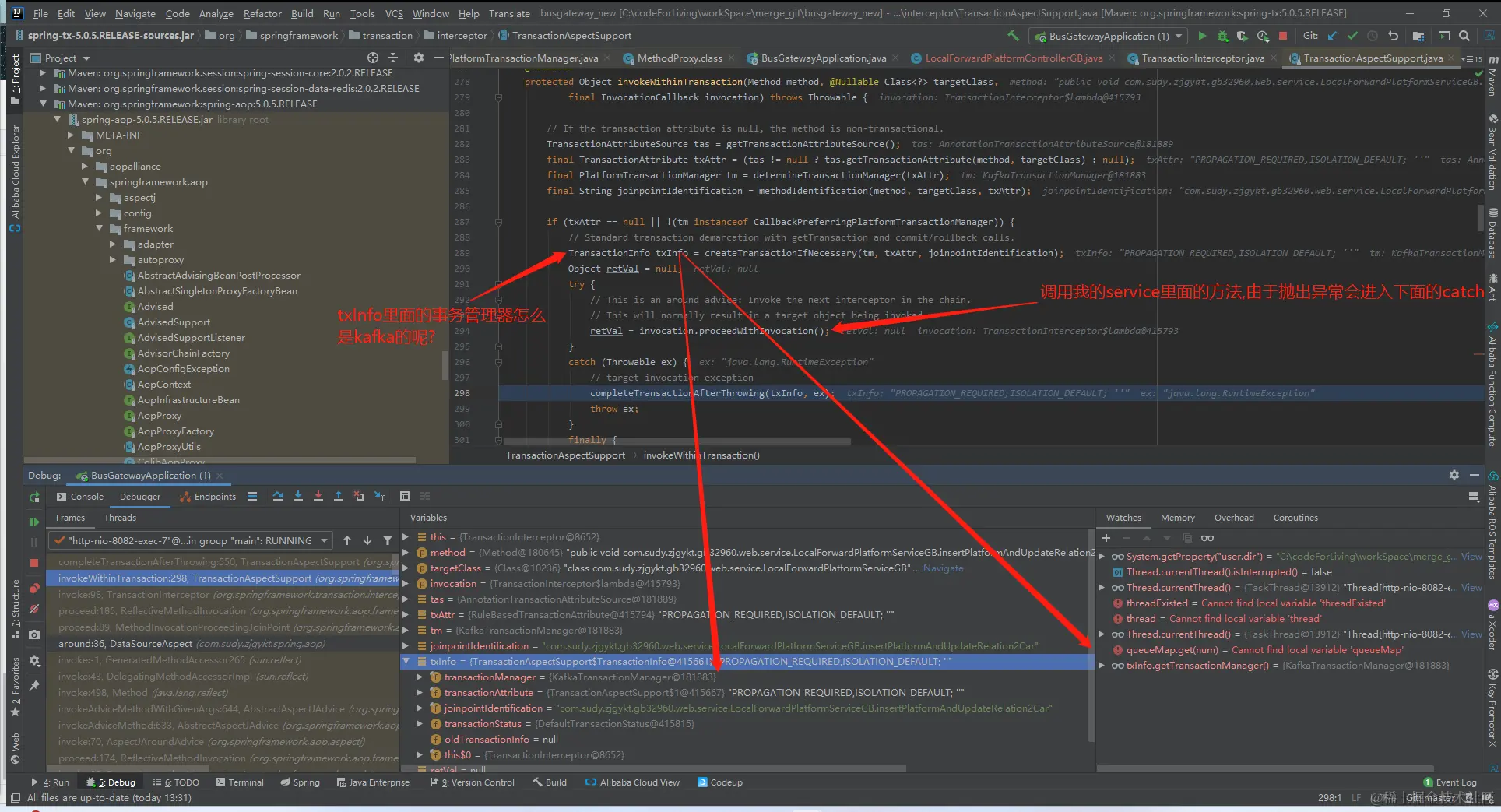Open Terminal tool window button
The width and height of the screenshot is (1501, 812).
[240, 782]
